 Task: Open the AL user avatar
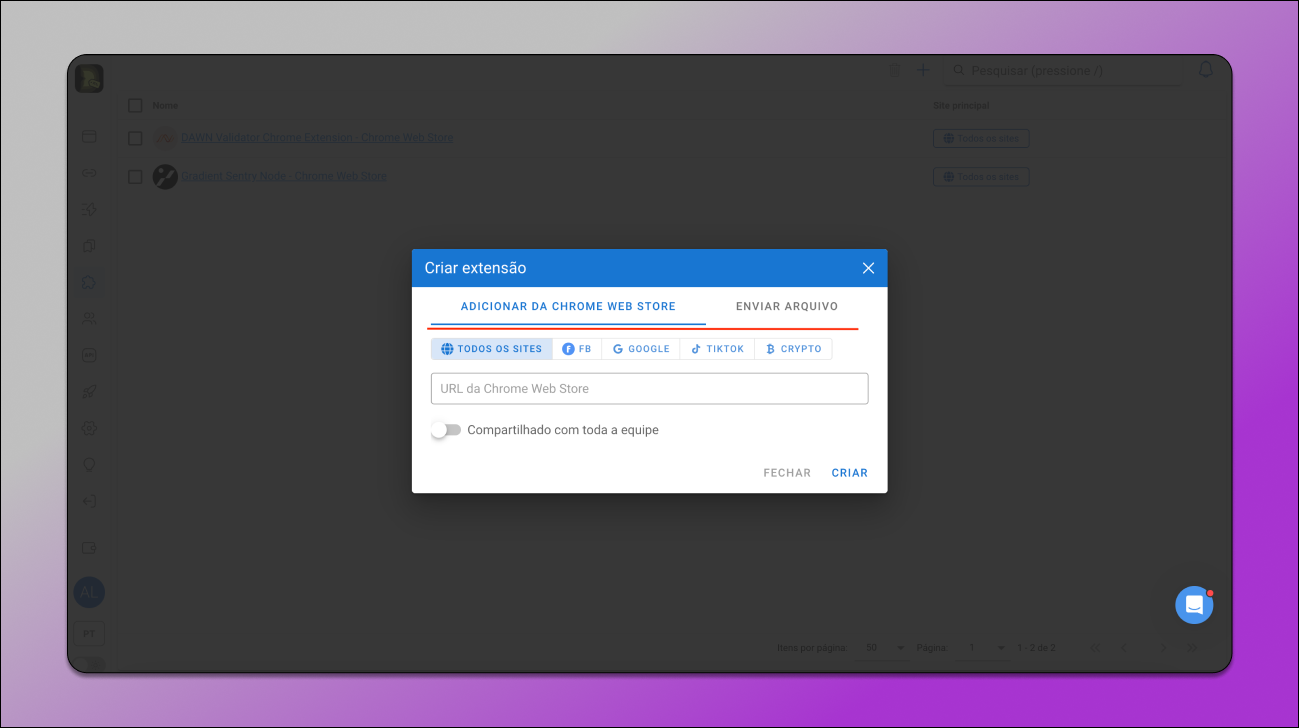pos(89,592)
